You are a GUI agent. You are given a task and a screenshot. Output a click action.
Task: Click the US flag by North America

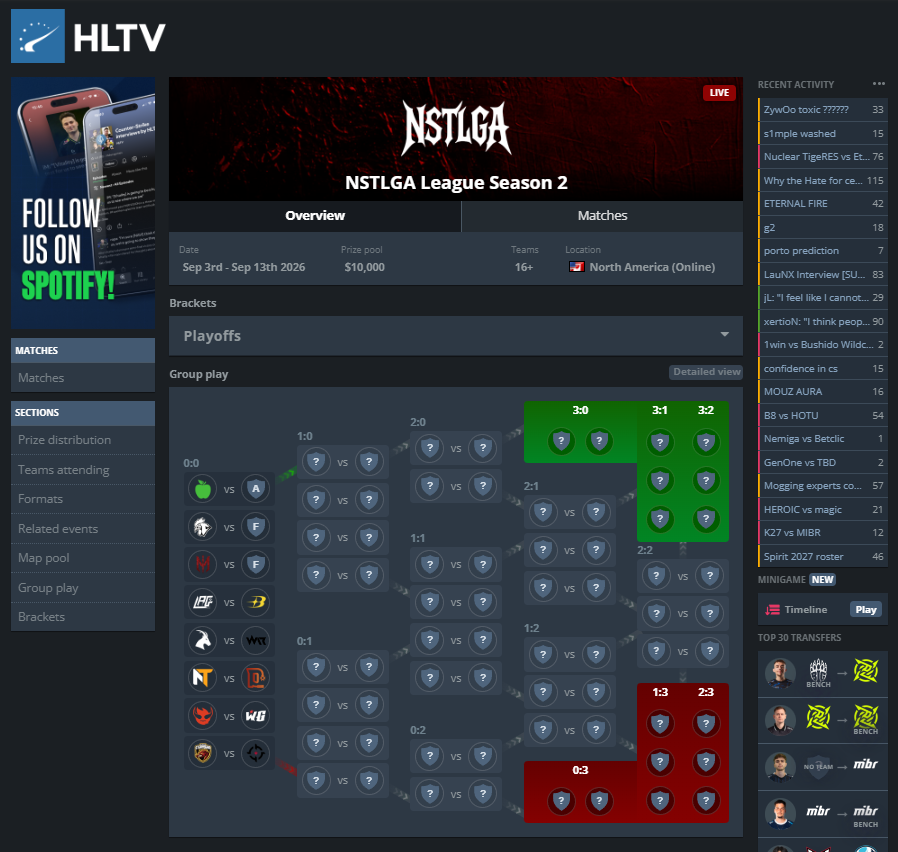click(576, 267)
